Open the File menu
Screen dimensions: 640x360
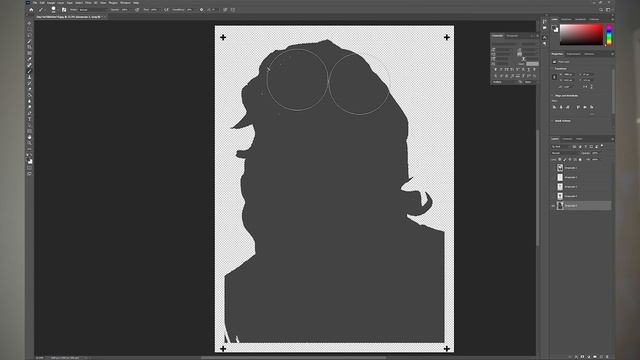tap(35, 3)
